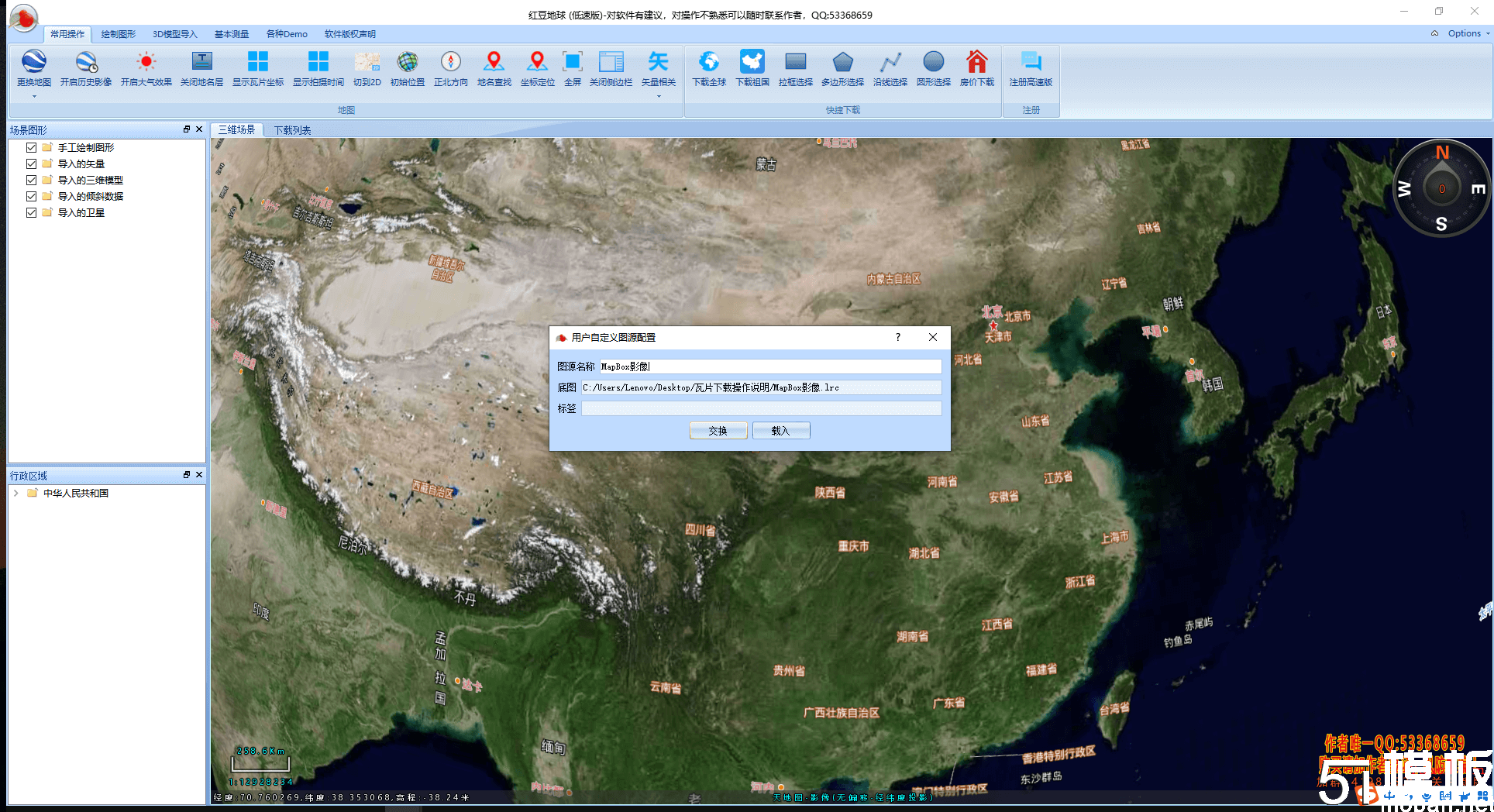This screenshot has height=812, width=1494.
Task: Open the 基本测量 ribbon tab
Action: (232, 34)
